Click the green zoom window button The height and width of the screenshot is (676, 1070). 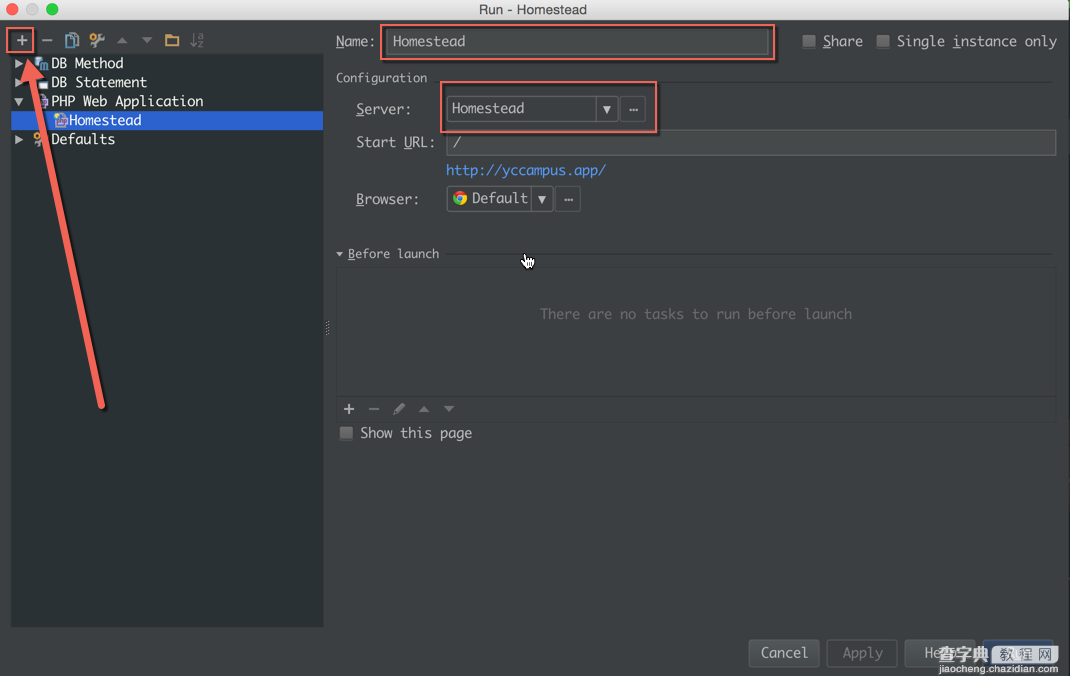click(52, 9)
